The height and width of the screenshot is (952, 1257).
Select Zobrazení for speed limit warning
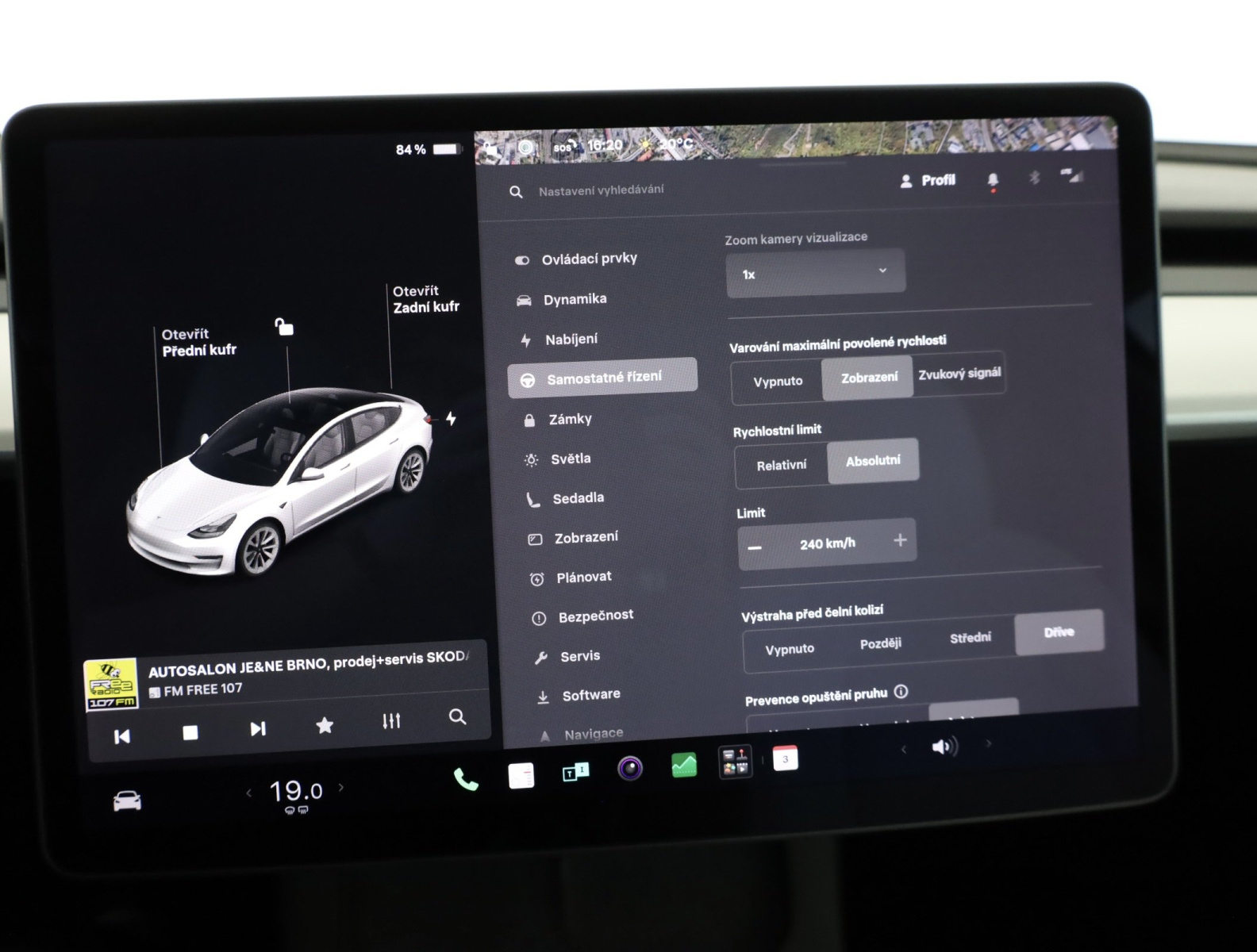(869, 378)
